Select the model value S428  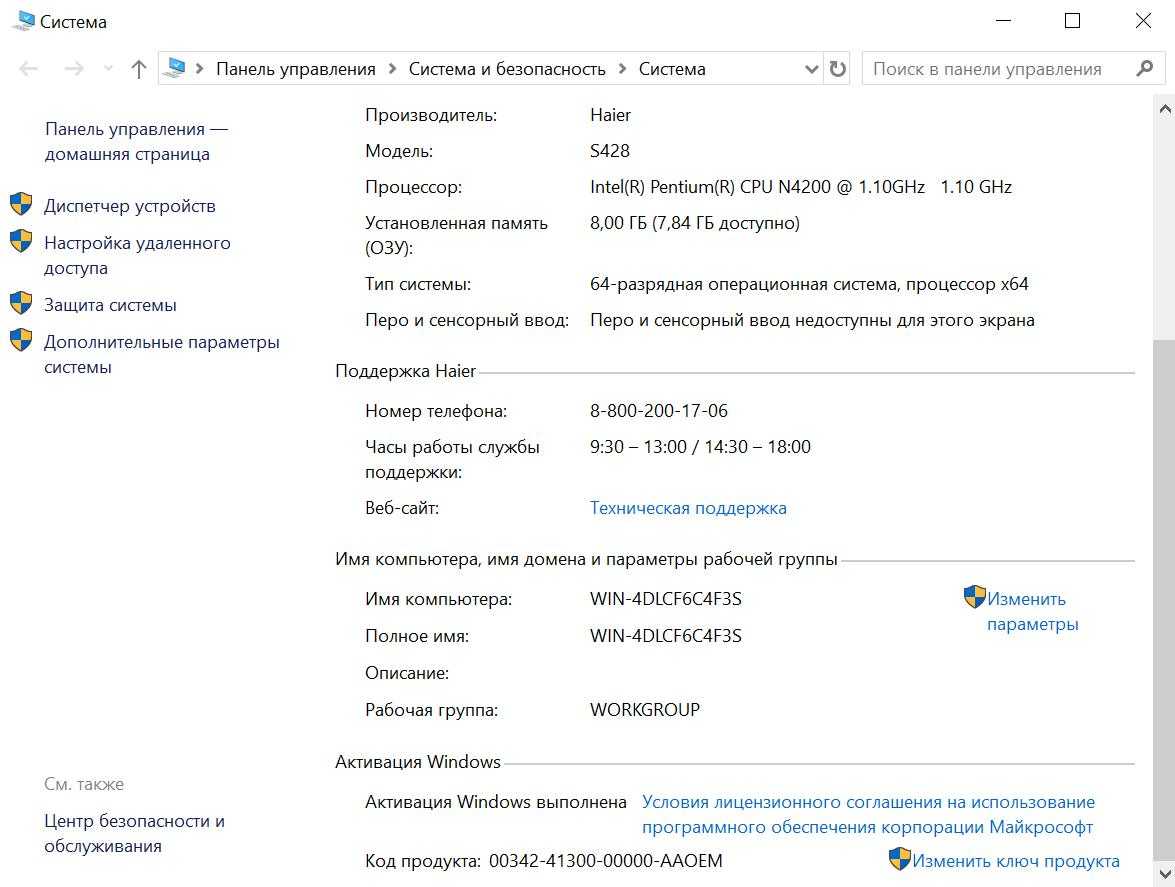coord(609,151)
